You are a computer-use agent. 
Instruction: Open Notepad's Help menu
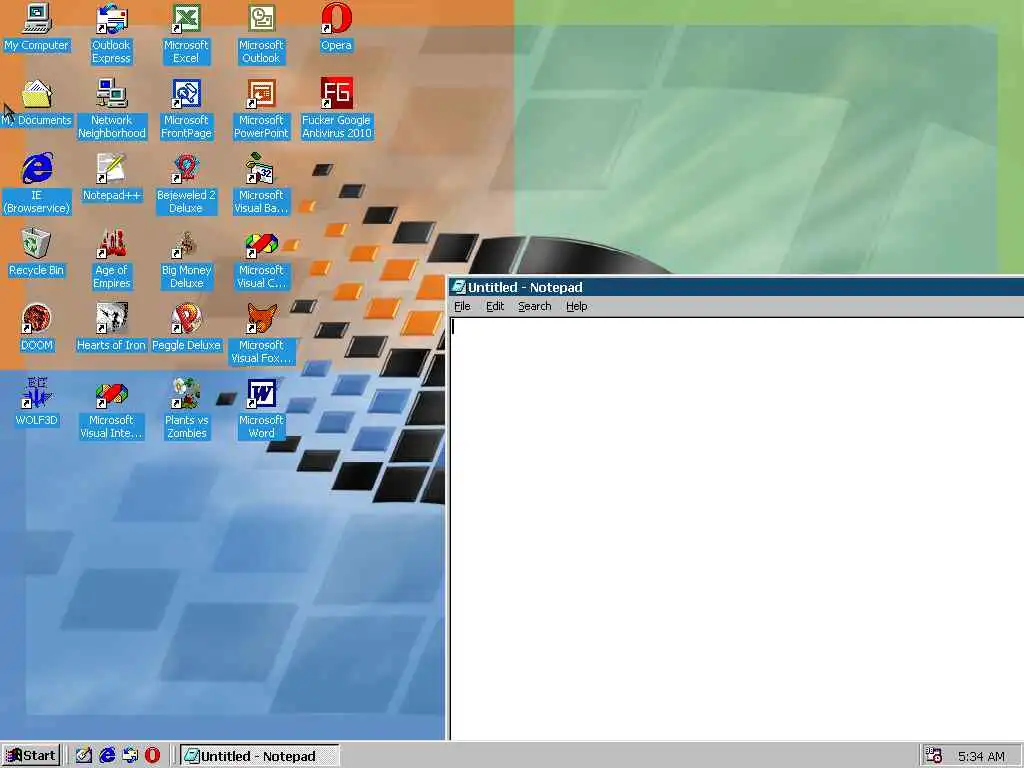point(577,306)
